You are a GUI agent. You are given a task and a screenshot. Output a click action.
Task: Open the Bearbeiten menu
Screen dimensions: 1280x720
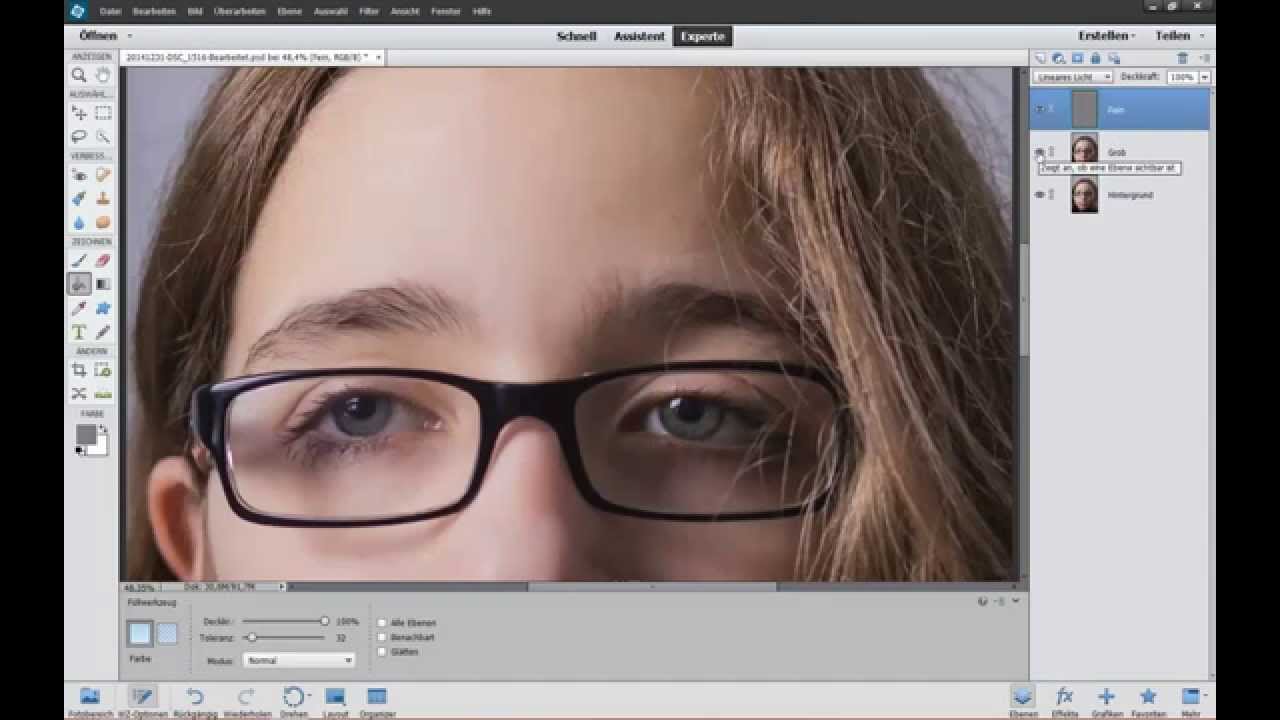point(154,11)
